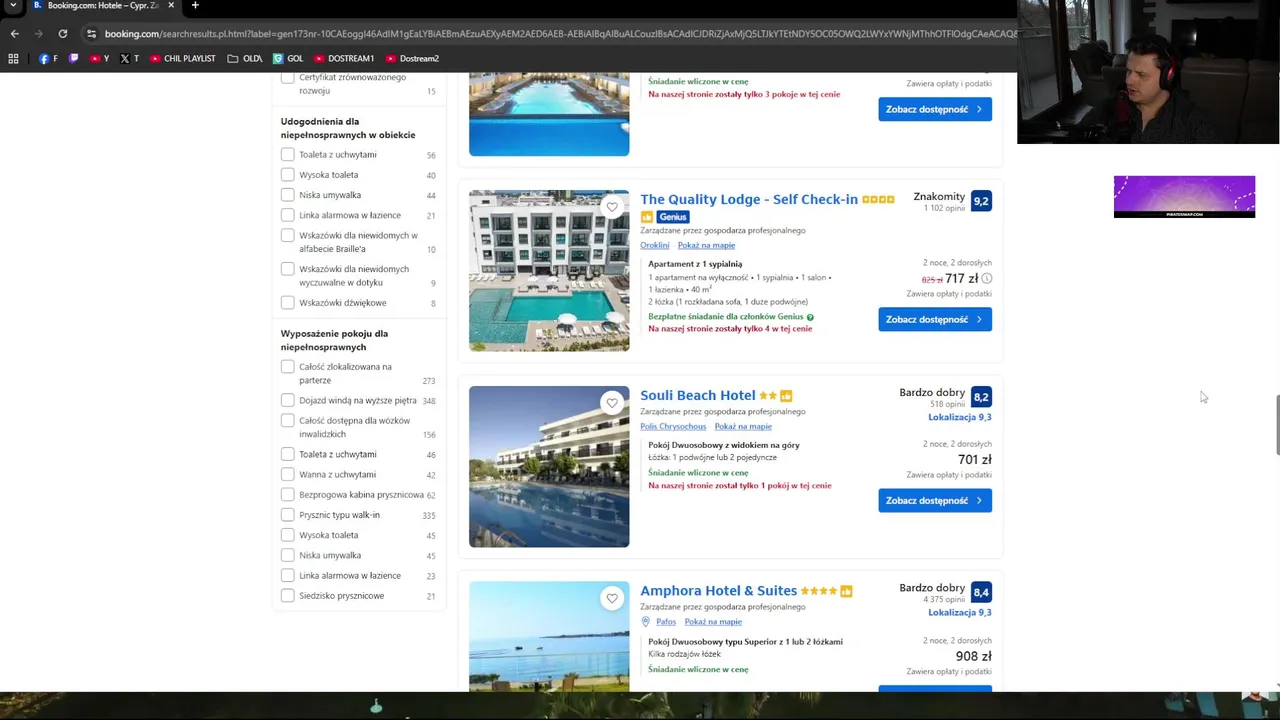Click the page vertical scrollbar thumb
The width and height of the screenshot is (1280, 720).
click(1276, 424)
